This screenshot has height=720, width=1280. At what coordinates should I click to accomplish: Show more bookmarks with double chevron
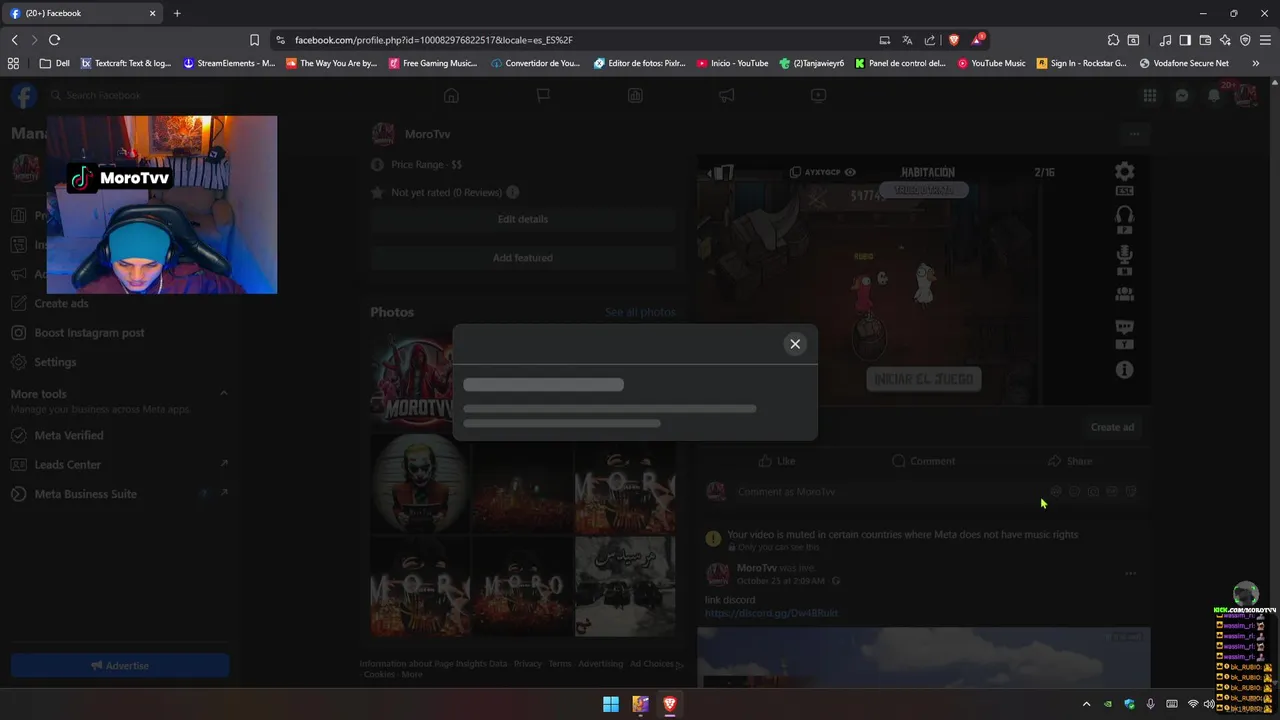[x=1256, y=63]
